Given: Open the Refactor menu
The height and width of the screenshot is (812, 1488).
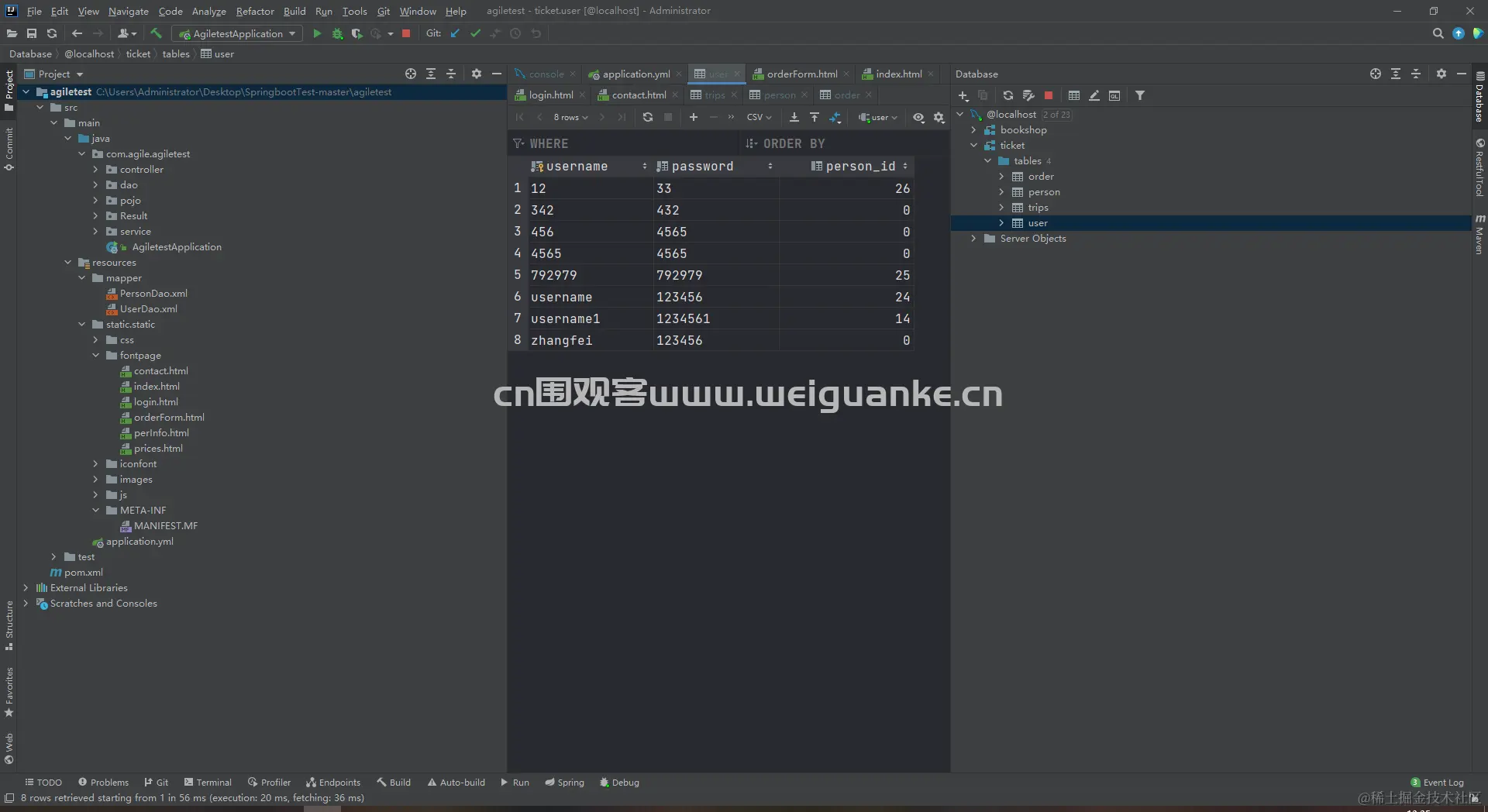Looking at the screenshot, I should 255,11.
